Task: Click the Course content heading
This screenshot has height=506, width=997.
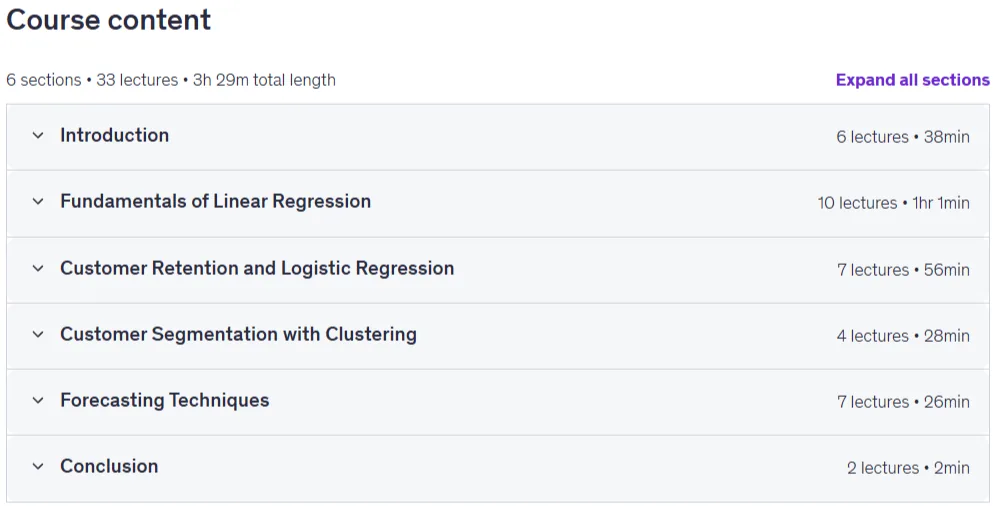Action: pos(109,20)
